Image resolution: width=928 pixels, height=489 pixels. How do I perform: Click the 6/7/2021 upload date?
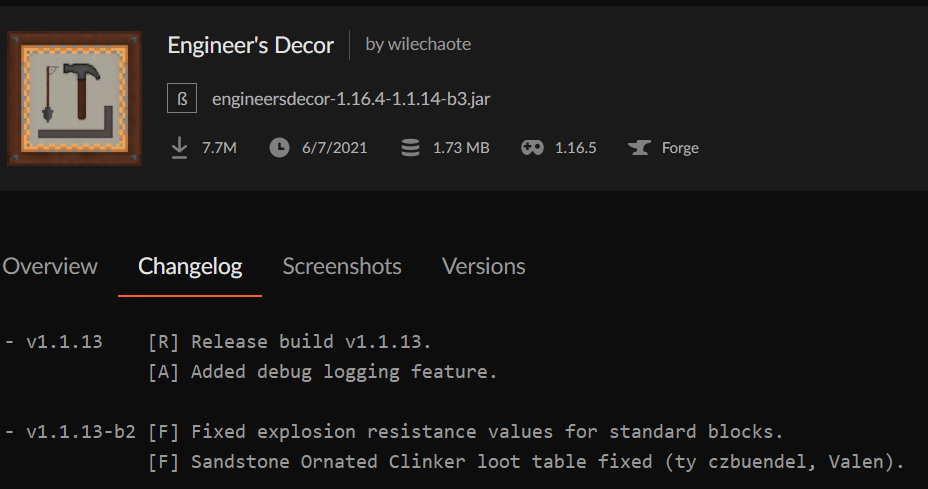coord(334,148)
